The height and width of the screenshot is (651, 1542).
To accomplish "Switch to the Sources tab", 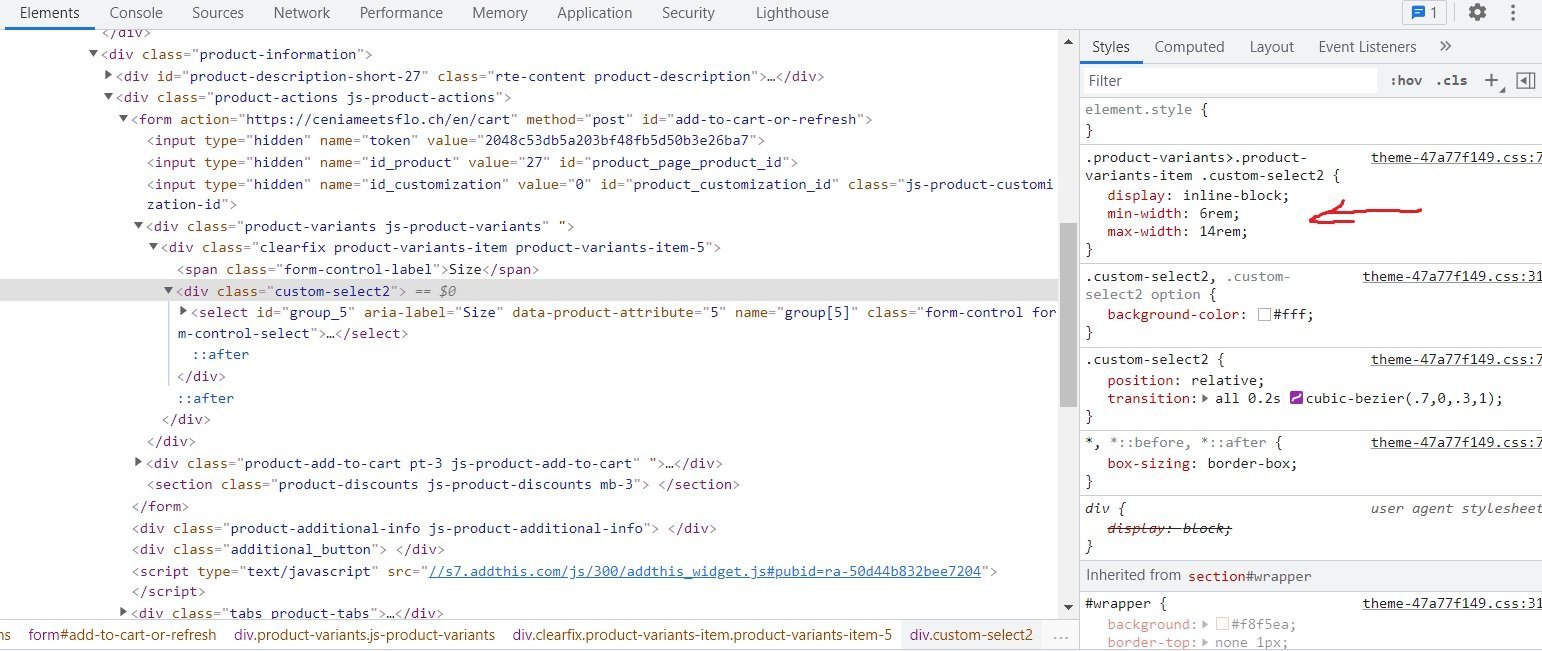I will pos(218,13).
